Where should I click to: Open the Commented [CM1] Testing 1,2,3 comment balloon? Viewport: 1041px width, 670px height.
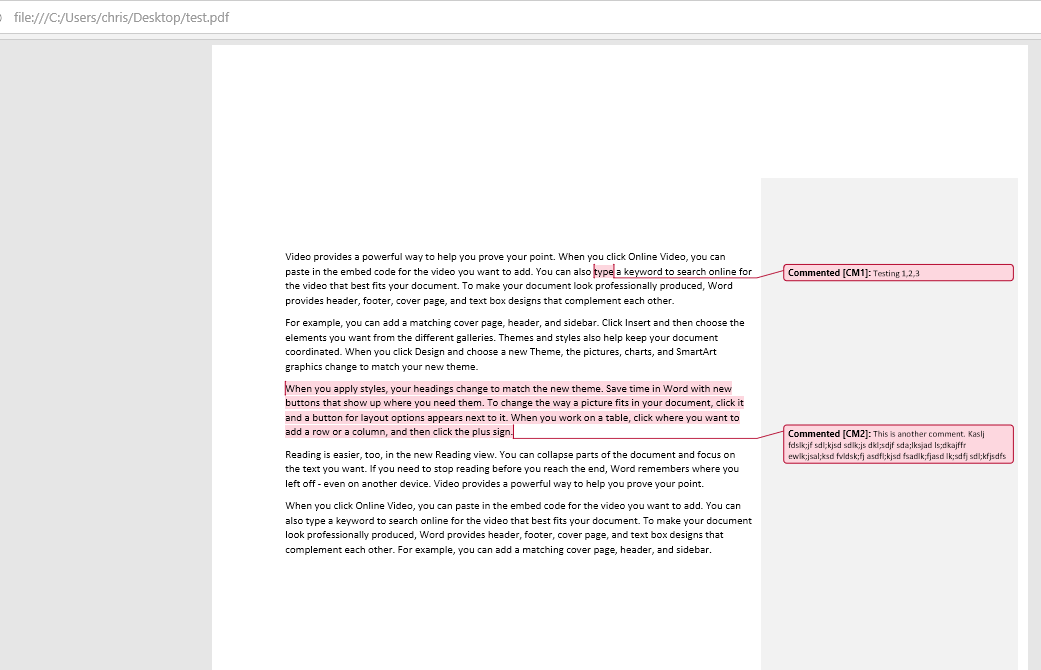pos(898,273)
